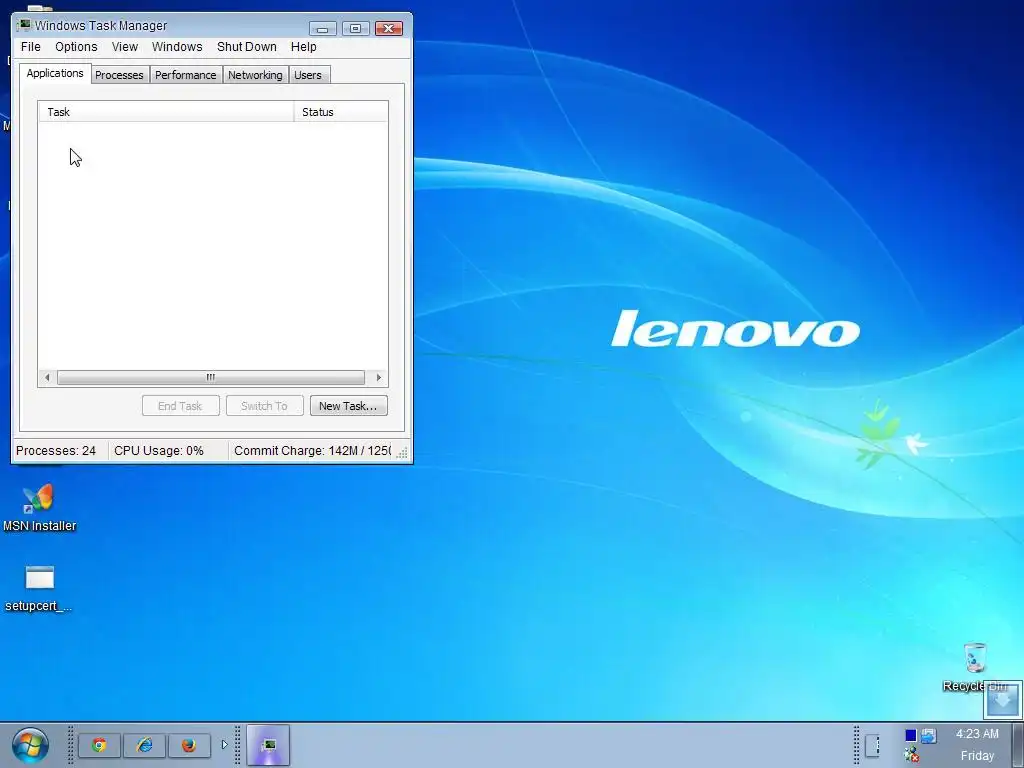Launch Google Chrome from the taskbar

(99, 745)
